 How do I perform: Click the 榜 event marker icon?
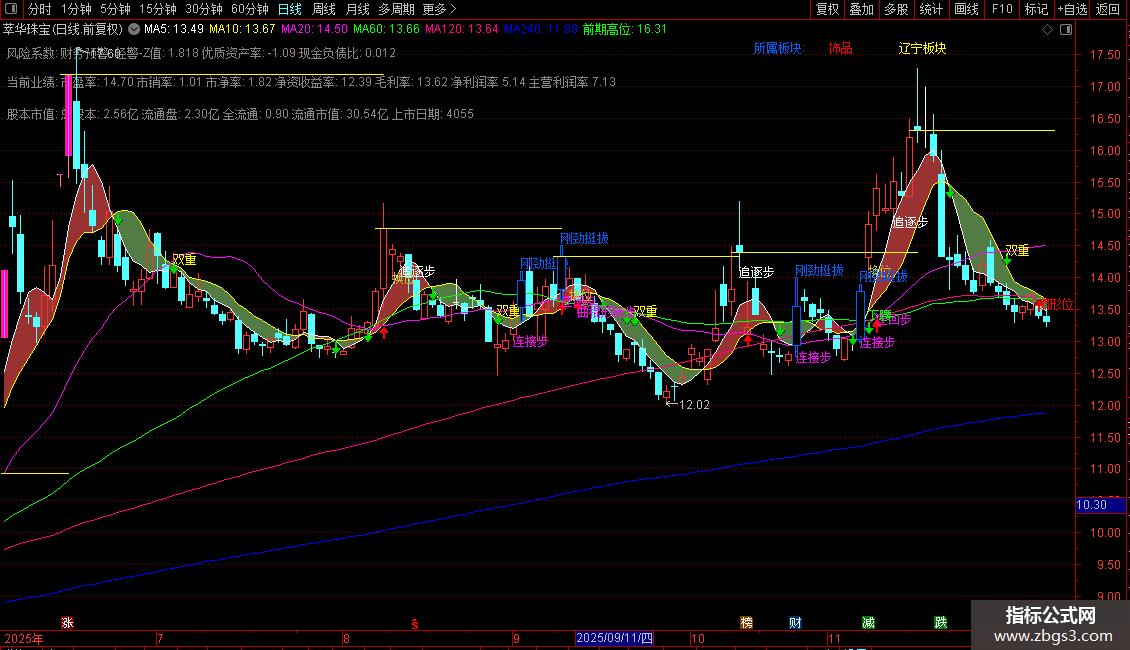747,623
